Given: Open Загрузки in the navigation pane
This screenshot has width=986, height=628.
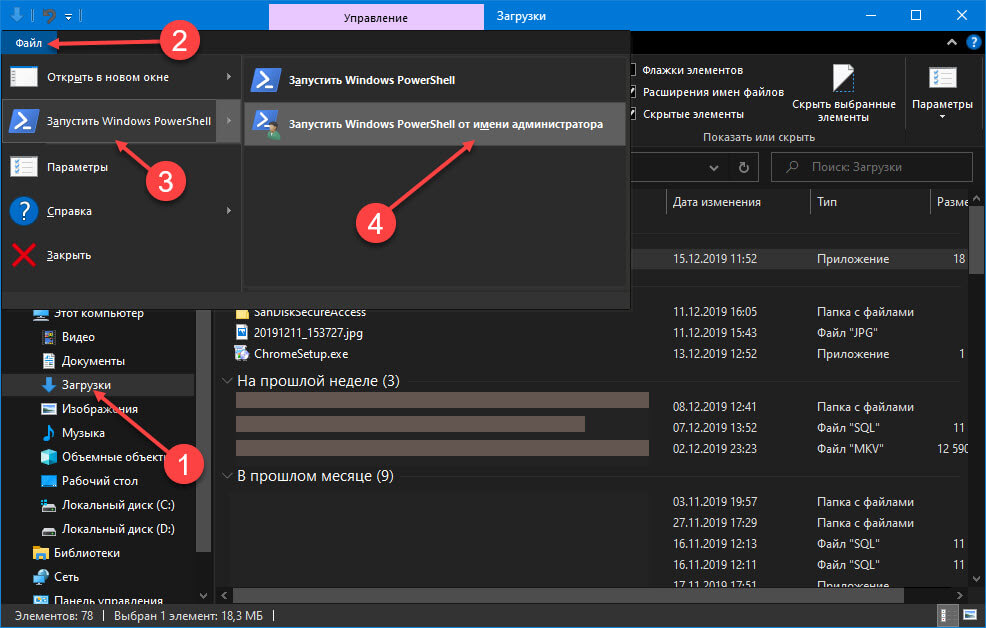Looking at the screenshot, I should pos(86,385).
